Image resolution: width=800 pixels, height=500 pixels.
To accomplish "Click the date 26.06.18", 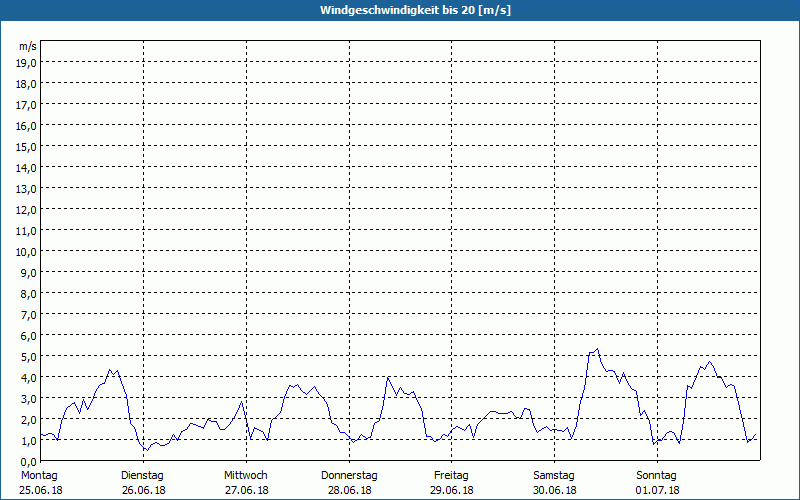I will click(x=144, y=490).
